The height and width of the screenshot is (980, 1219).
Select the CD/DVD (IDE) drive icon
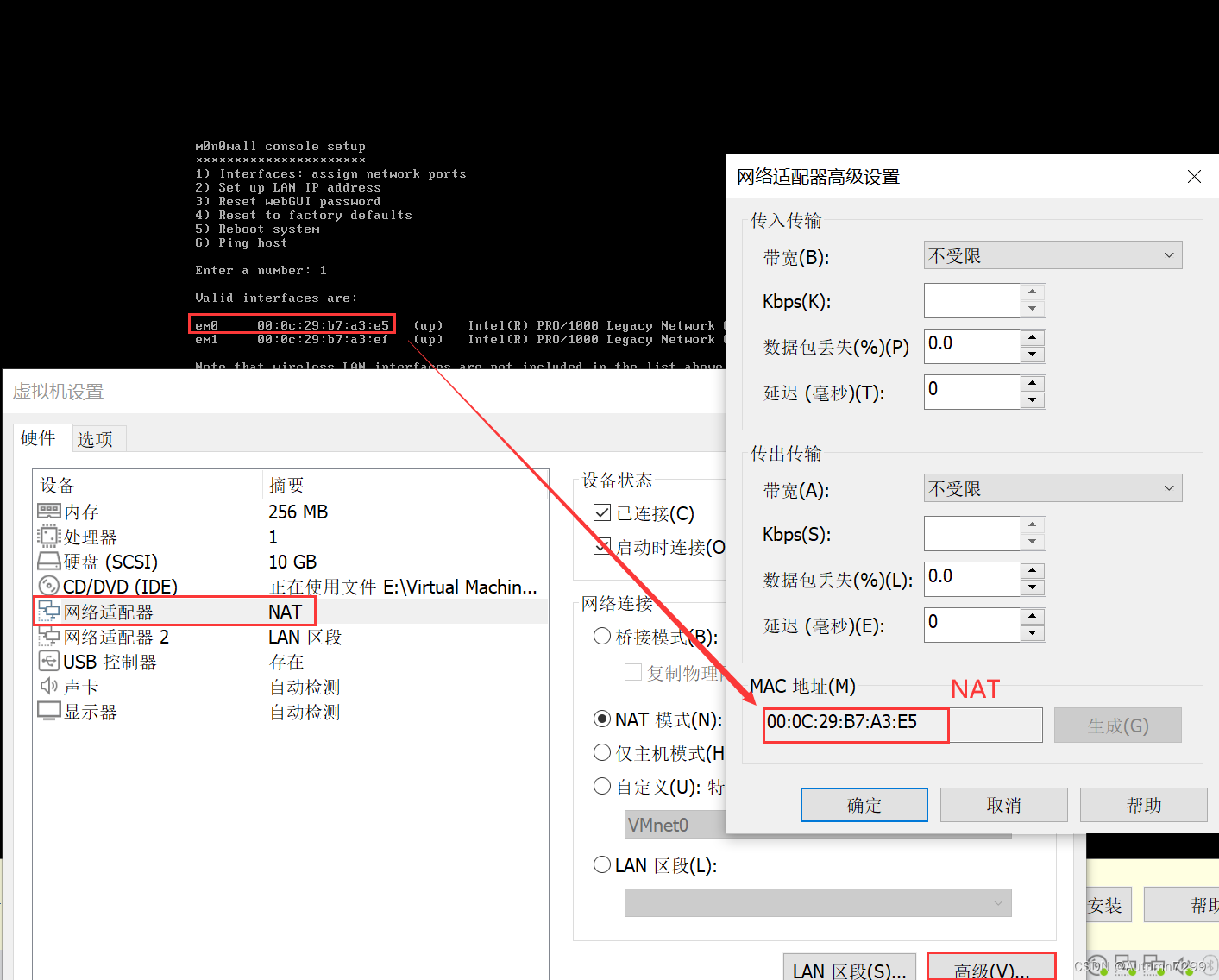coord(49,587)
